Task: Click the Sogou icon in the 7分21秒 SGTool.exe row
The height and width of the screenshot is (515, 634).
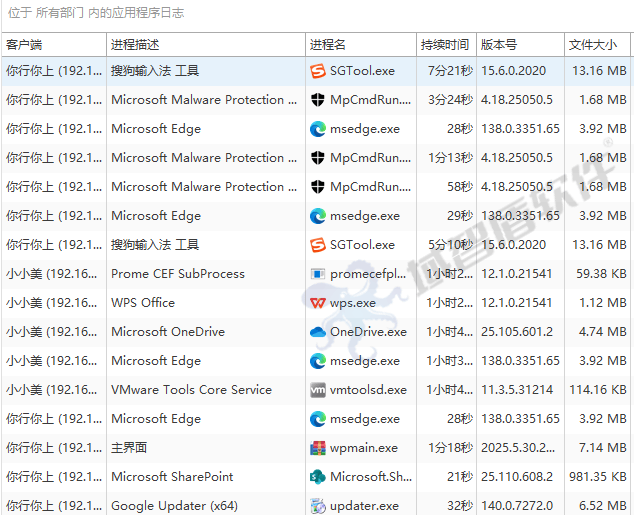Action: [x=318, y=71]
